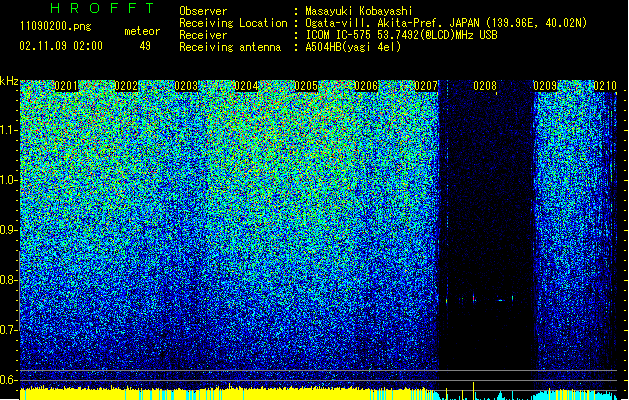Click the 0.7 frequency axis label
Screen dimensions: 629x400
(x=9, y=330)
